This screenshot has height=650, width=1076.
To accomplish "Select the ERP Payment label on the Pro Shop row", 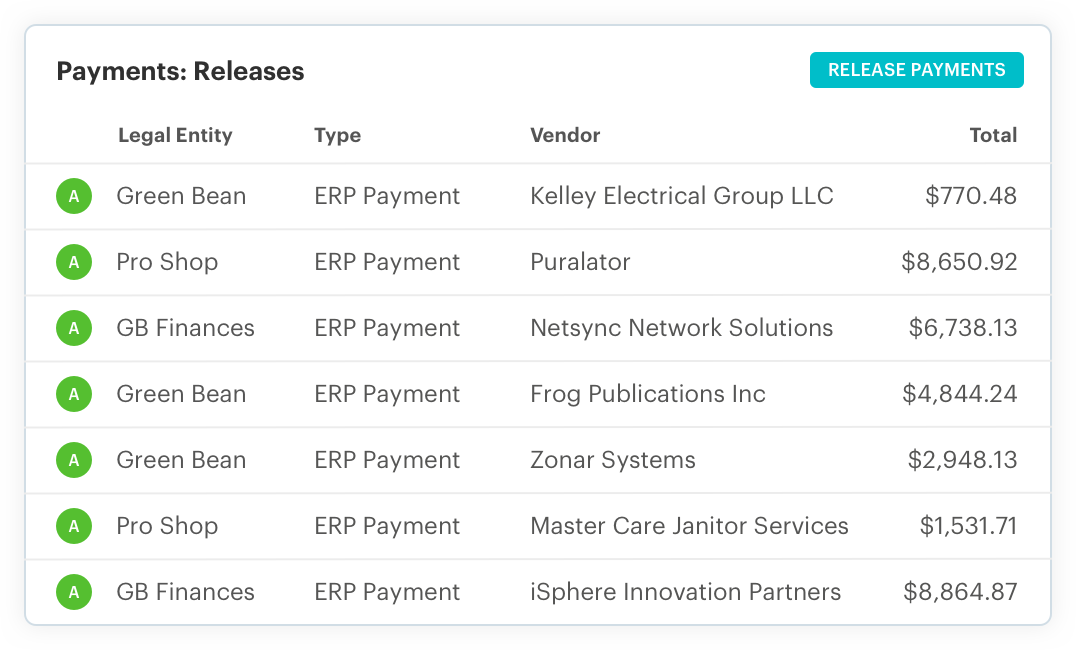I will pyautogui.click(x=387, y=262).
